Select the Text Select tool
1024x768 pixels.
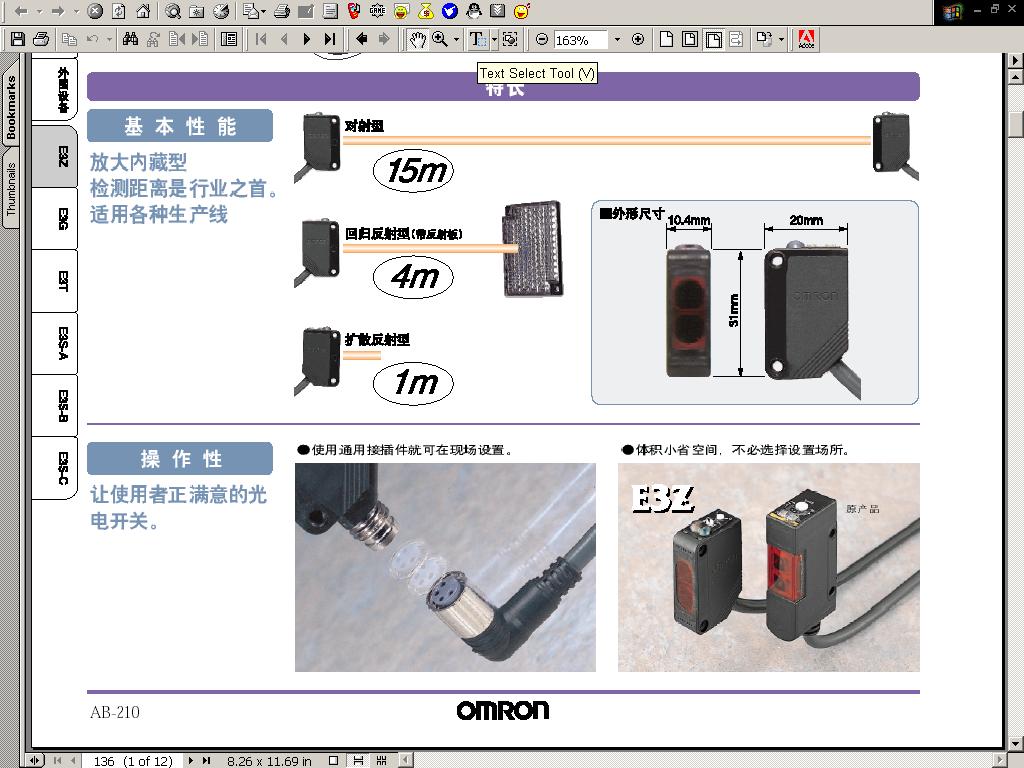pyautogui.click(x=477, y=39)
